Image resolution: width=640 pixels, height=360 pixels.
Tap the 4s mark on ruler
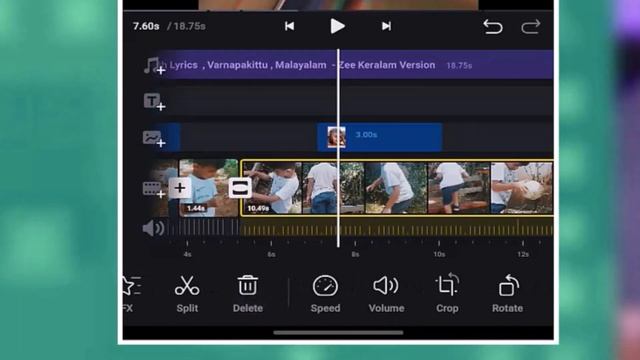(187, 254)
